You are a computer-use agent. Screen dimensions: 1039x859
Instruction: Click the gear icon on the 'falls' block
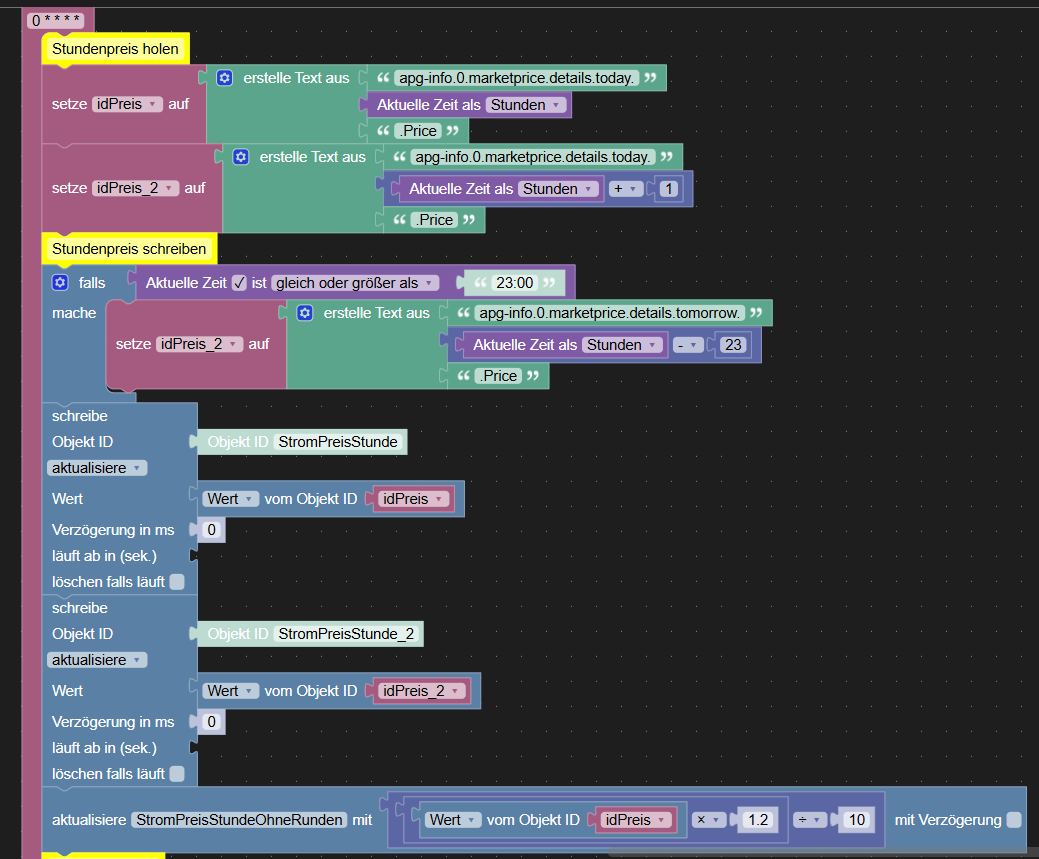tap(60, 283)
